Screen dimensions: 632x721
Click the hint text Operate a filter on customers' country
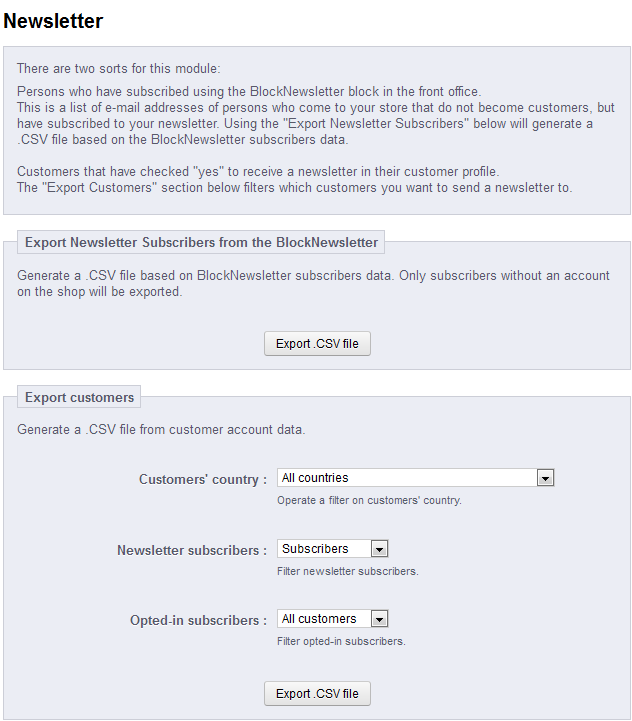pyautogui.click(x=369, y=500)
